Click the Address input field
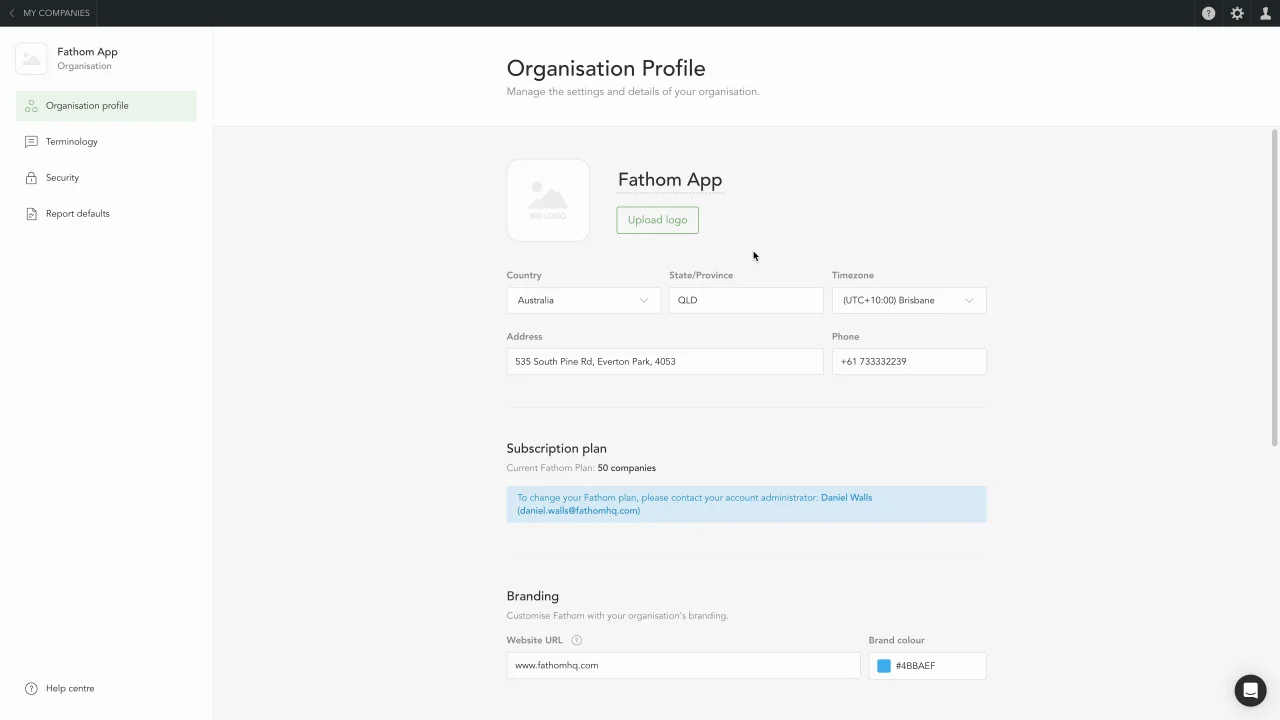 664,362
